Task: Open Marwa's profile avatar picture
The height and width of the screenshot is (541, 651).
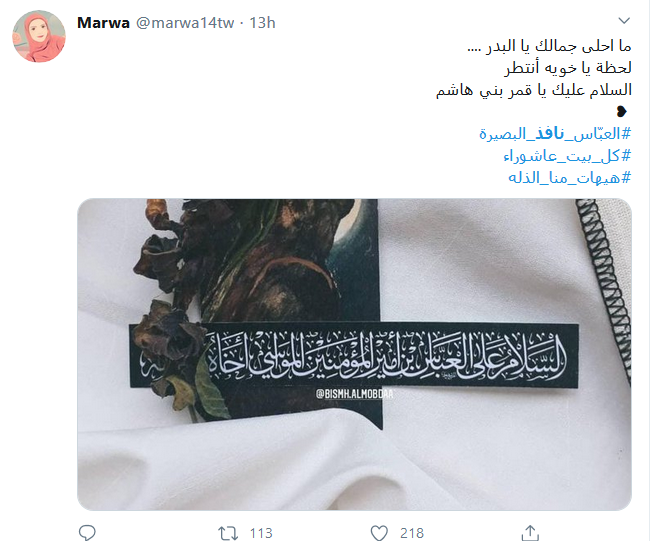Action: coord(39,37)
